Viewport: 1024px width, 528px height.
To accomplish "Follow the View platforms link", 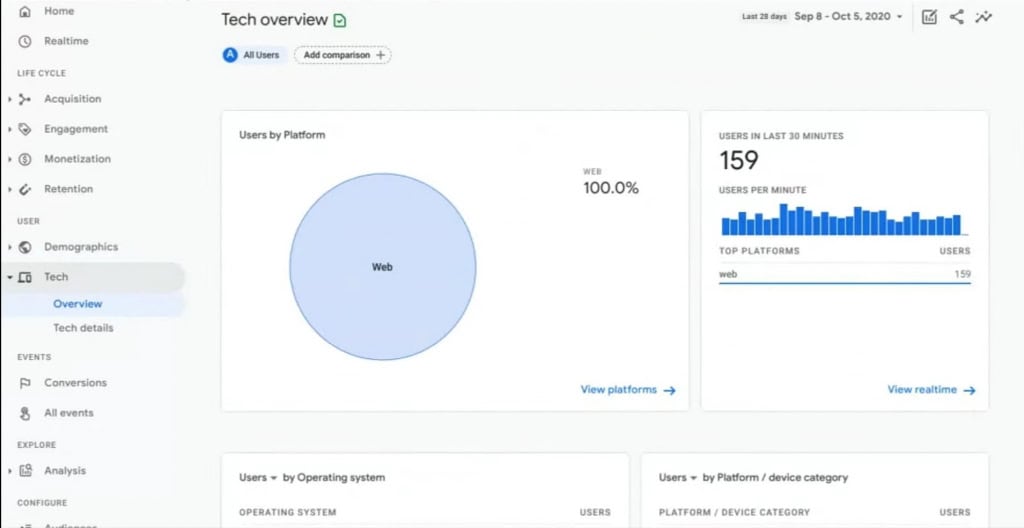I will 628,390.
